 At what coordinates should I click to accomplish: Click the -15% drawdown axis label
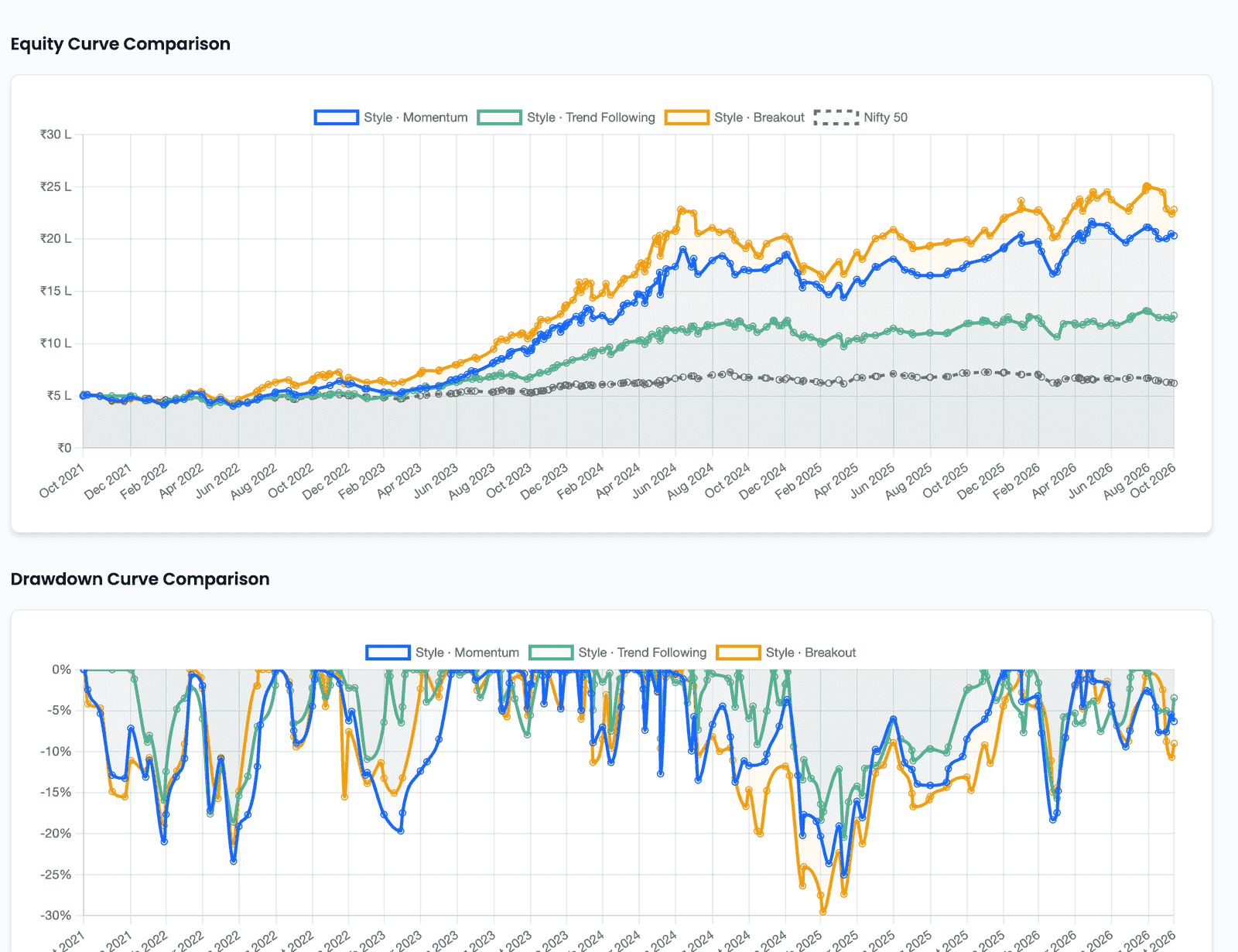[x=56, y=793]
